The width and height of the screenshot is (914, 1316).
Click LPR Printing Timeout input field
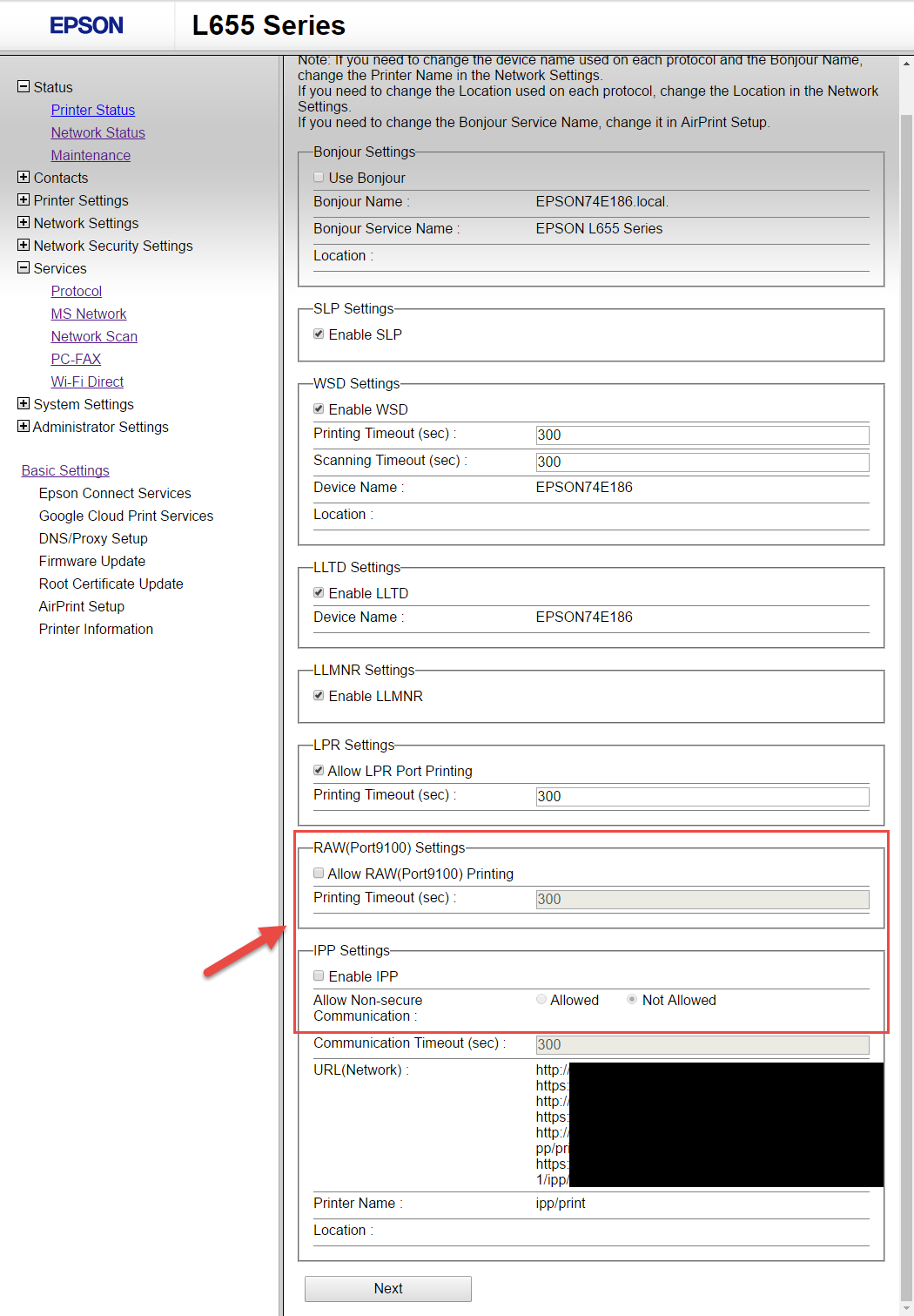pyautogui.click(x=702, y=796)
